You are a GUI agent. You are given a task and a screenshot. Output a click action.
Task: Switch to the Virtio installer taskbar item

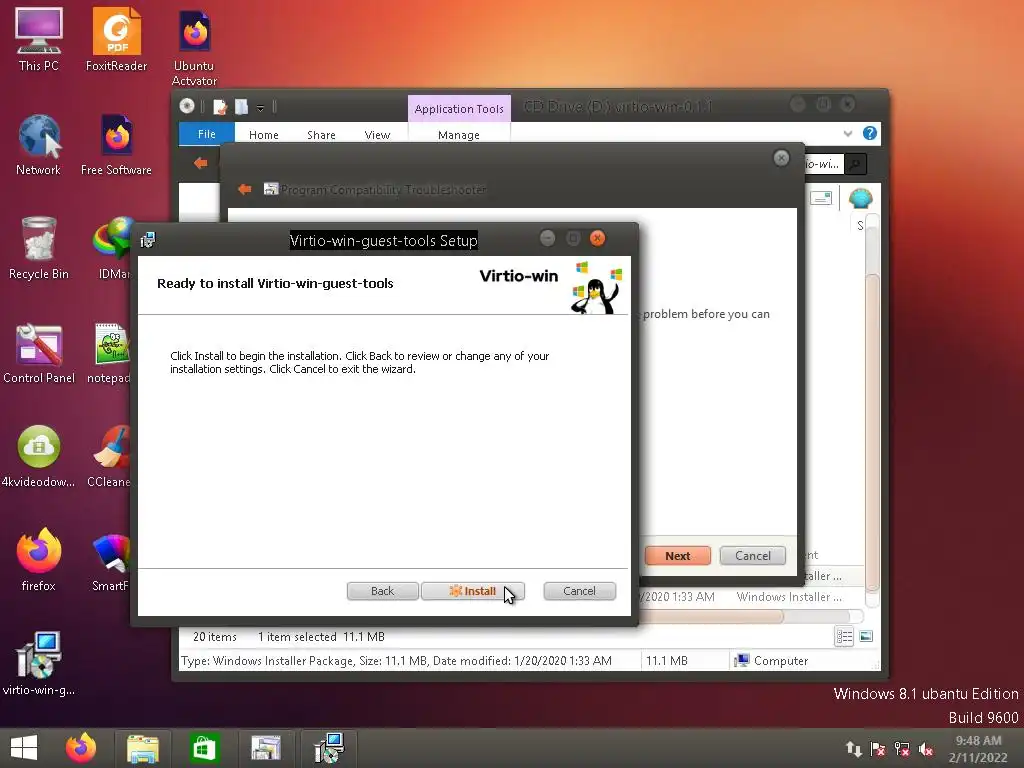pyautogui.click(x=328, y=748)
